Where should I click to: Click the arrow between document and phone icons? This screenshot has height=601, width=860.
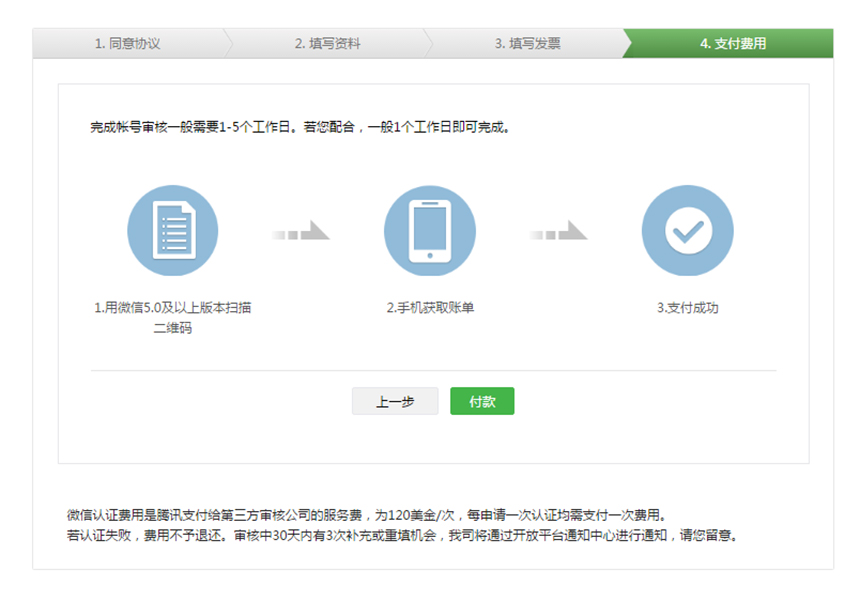(x=300, y=232)
